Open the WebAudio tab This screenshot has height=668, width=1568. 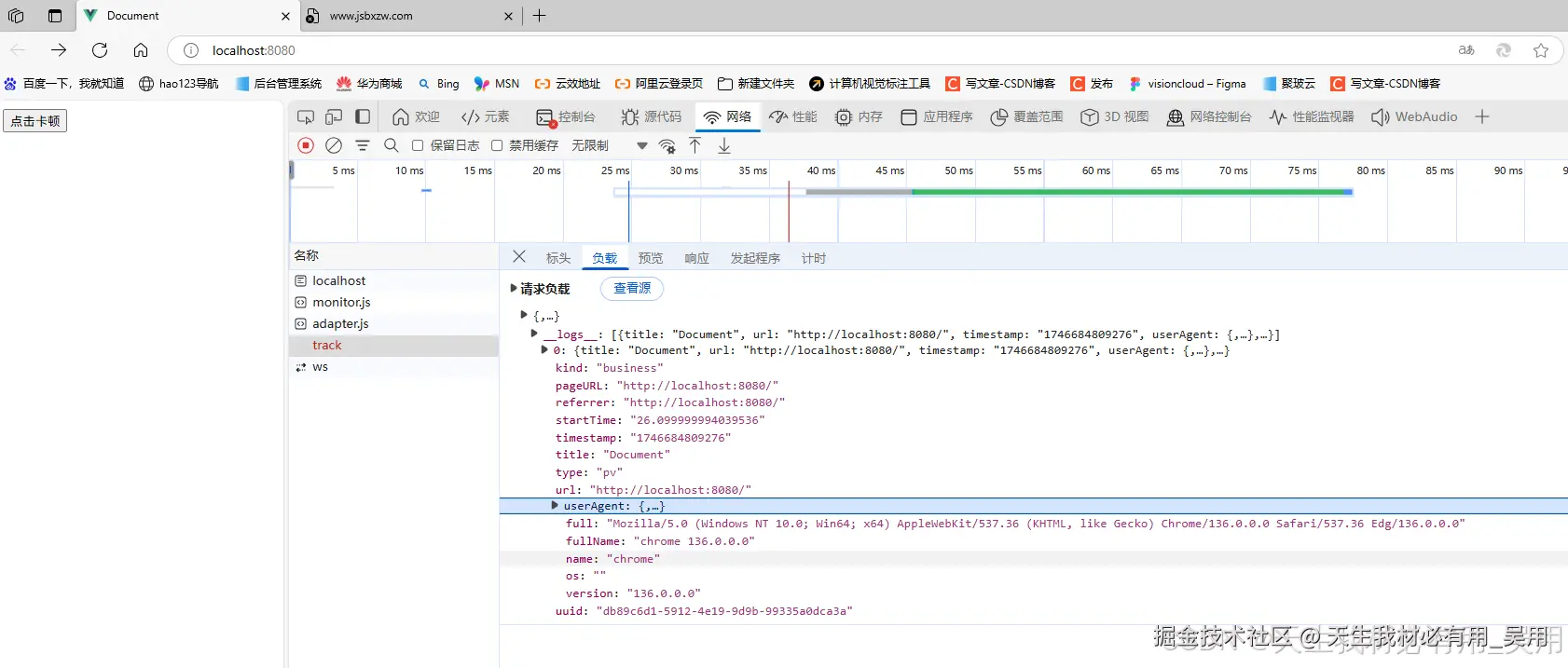tap(1414, 117)
